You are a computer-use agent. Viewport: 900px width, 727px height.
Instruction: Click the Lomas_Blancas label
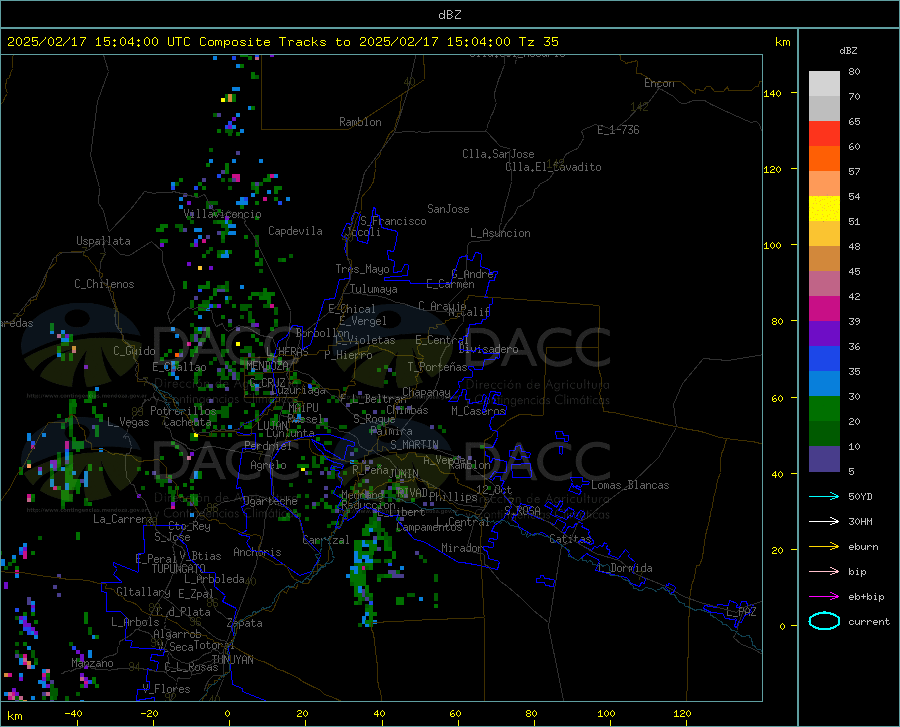click(x=630, y=485)
